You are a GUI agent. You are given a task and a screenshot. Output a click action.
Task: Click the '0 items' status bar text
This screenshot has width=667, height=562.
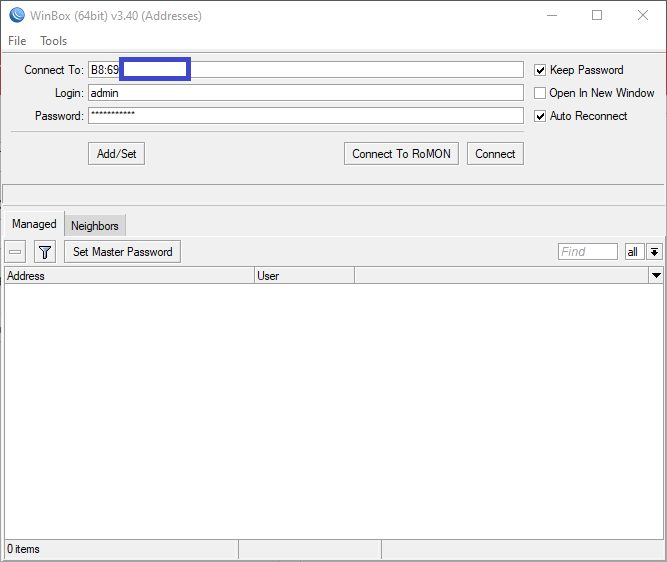point(23,549)
